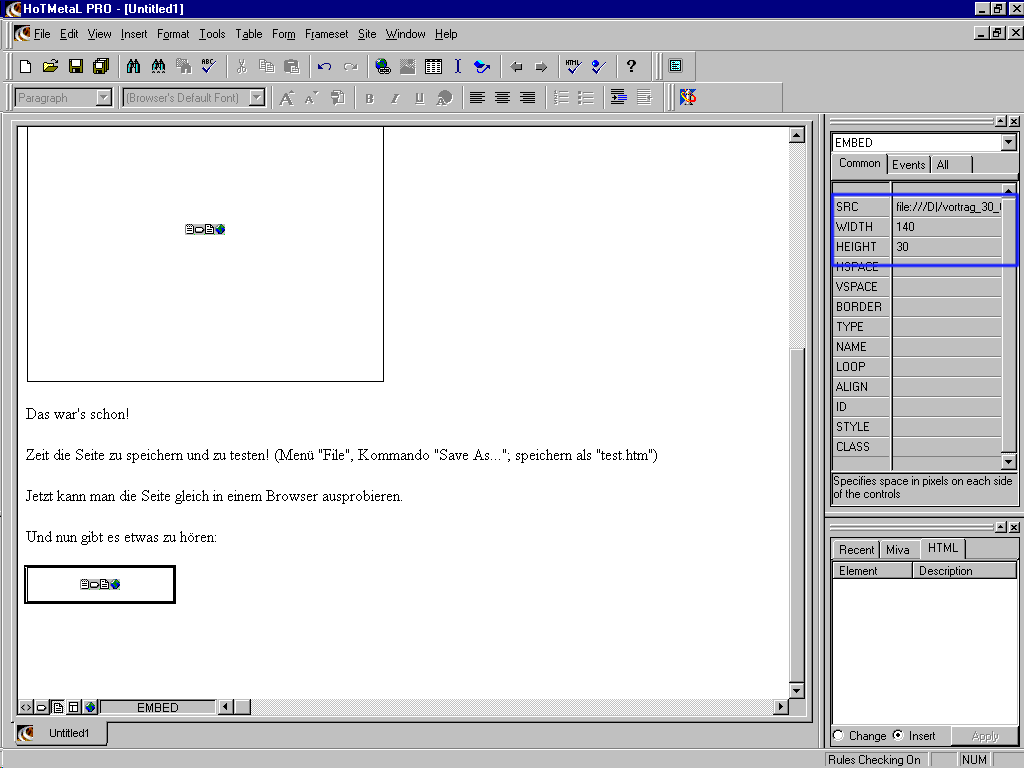
Task: Validate HTML with the HTML checkmark icon
Action: (x=572, y=67)
